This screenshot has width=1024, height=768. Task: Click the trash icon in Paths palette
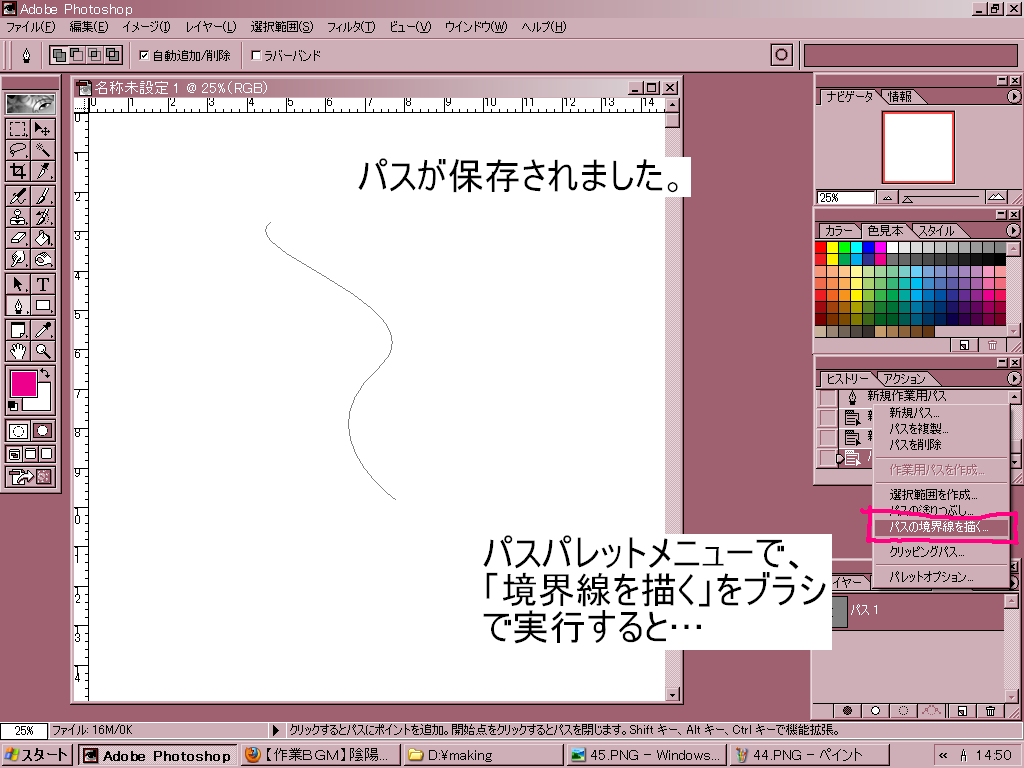[x=990, y=711]
